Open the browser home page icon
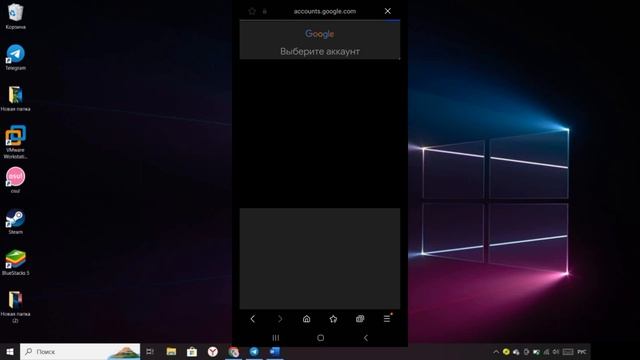This screenshot has height=360, width=640. (x=307, y=319)
